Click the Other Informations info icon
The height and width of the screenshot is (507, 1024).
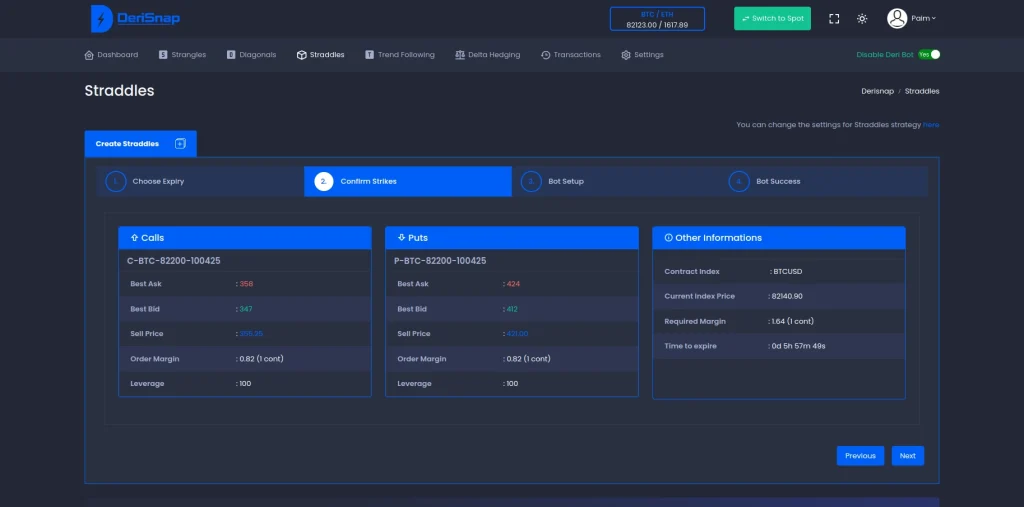click(668, 238)
